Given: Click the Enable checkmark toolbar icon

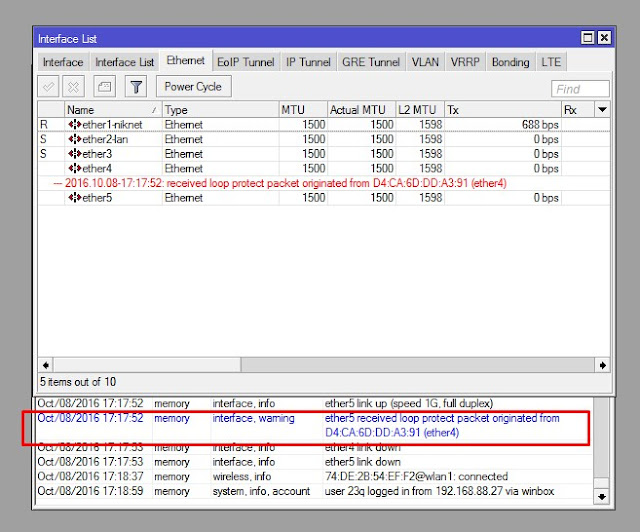Looking at the screenshot, I should pos(49,87).
